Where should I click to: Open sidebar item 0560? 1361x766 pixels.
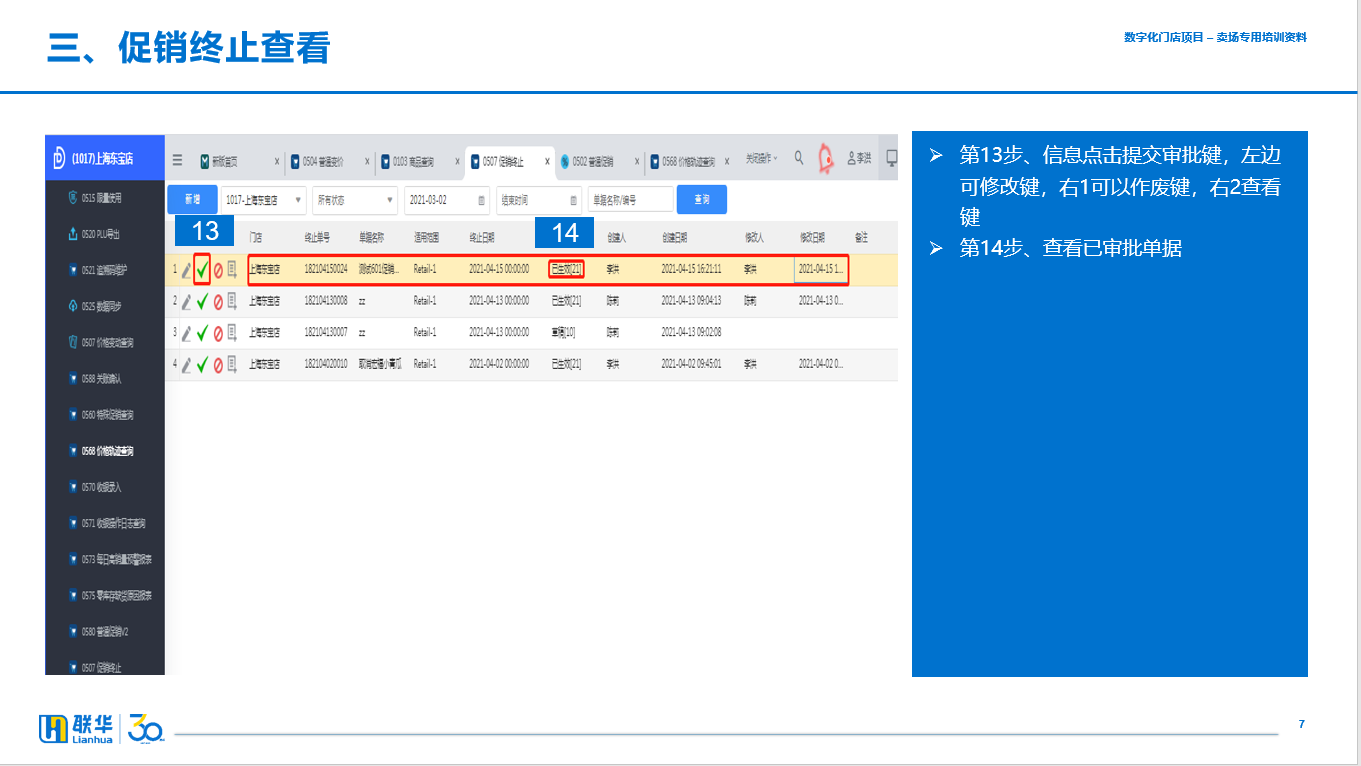tap(105, 415)
